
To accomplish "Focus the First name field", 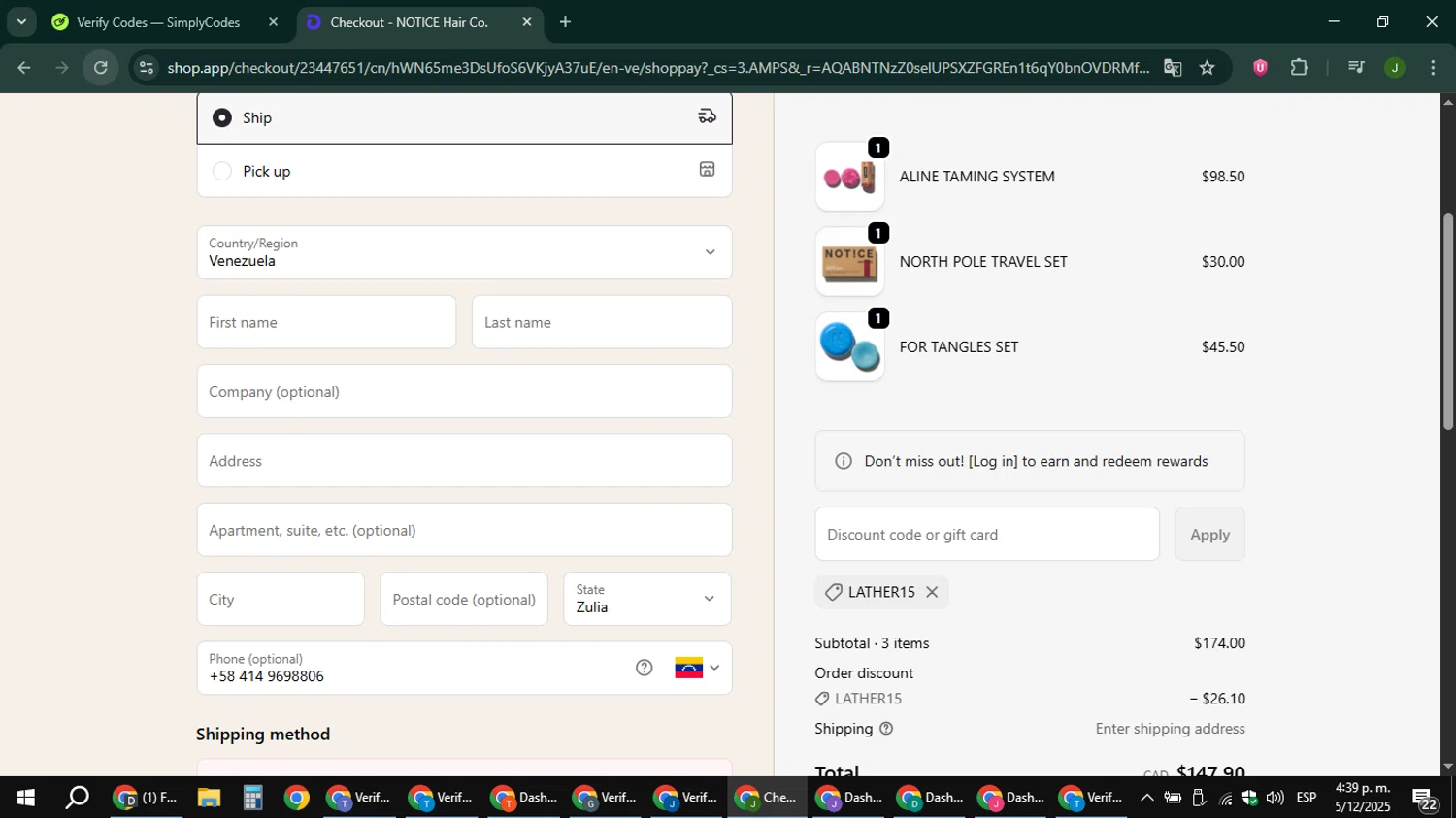I will (326, 322).
